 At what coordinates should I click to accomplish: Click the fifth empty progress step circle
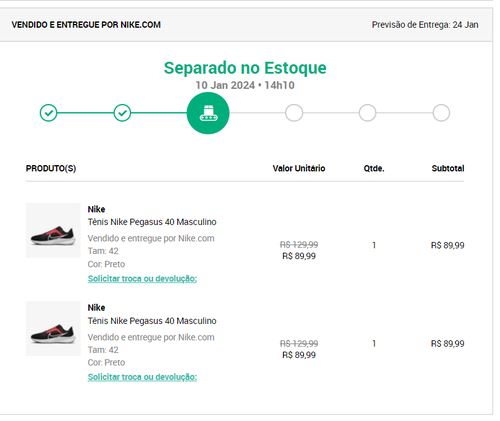pyautogui.click(x=367, y=113)
